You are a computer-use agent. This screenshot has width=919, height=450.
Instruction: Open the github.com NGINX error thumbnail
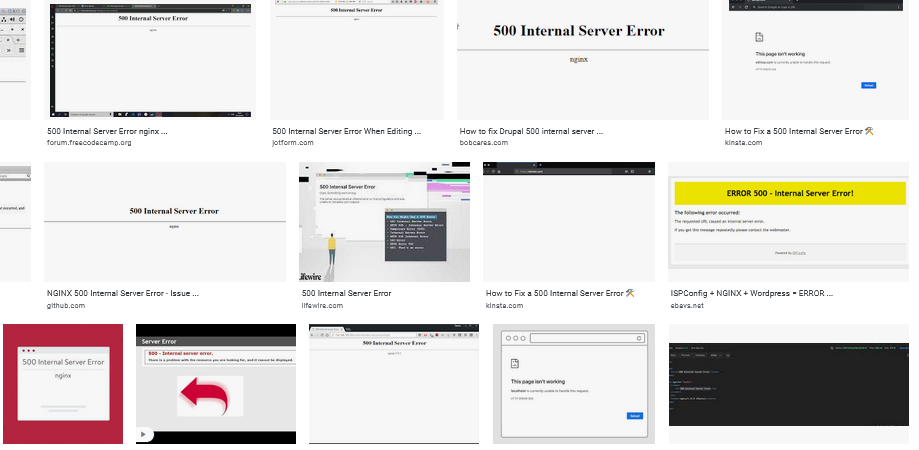point(165,222)
